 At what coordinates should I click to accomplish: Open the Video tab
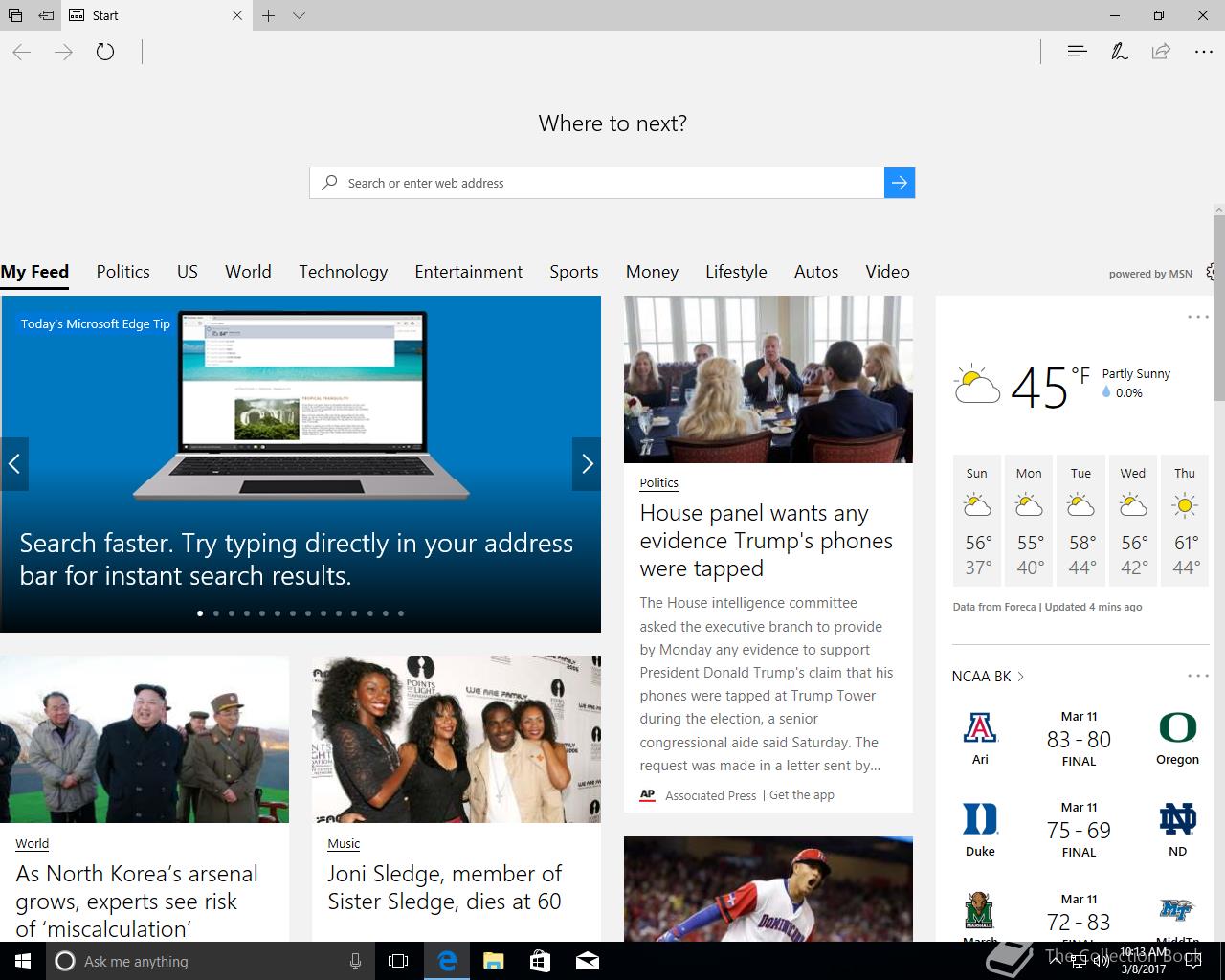tap(887, 272)
